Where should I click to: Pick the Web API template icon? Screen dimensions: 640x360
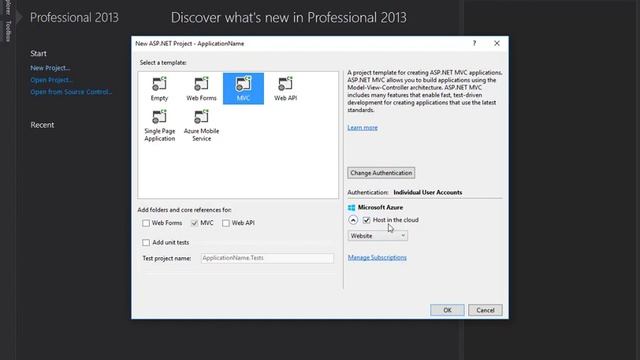[285, 84]
